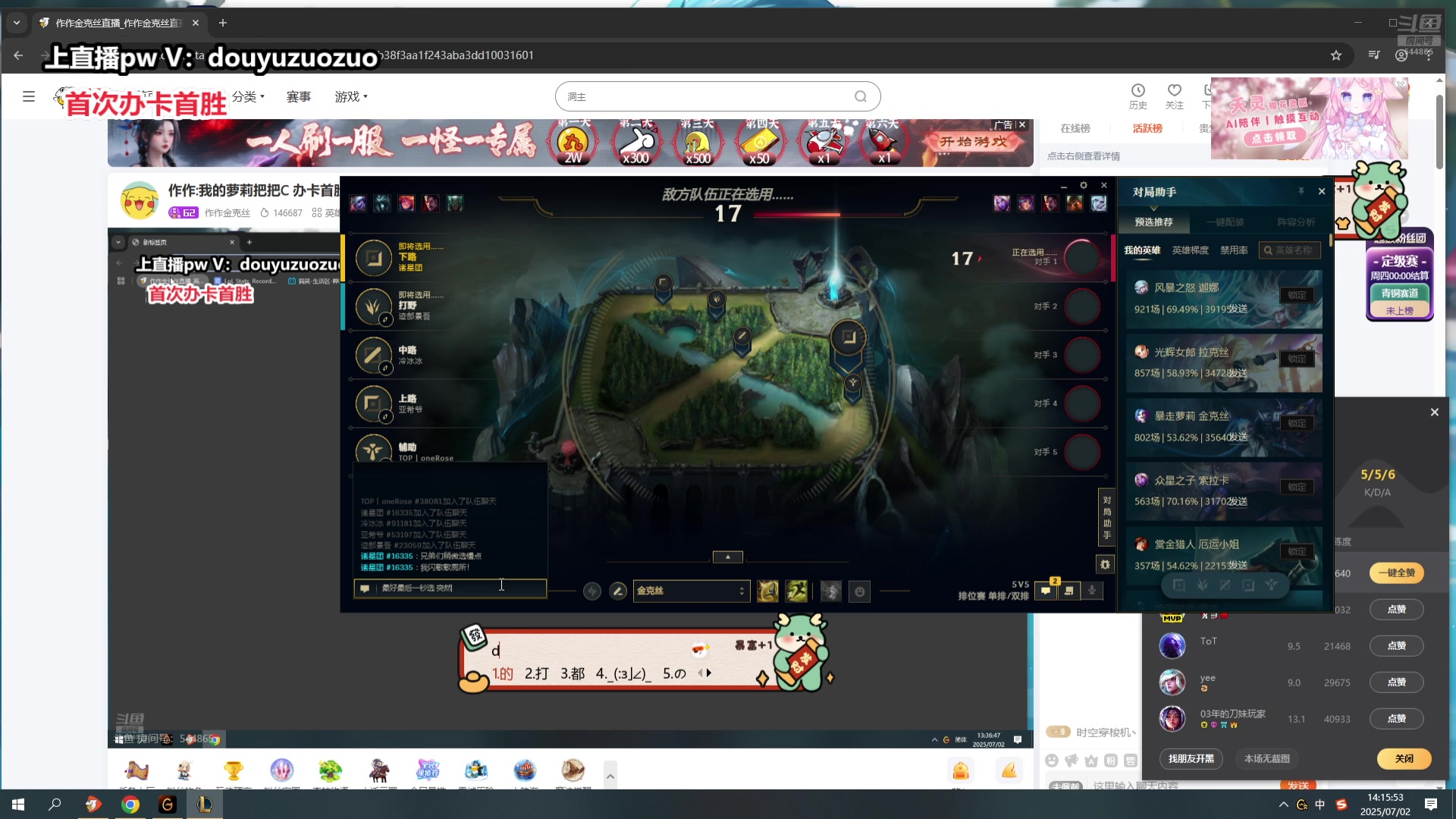This screenshot has height=819, width=1456.
Task: Open the emoji picker in stream chat
Action: tap(1051, 760)
